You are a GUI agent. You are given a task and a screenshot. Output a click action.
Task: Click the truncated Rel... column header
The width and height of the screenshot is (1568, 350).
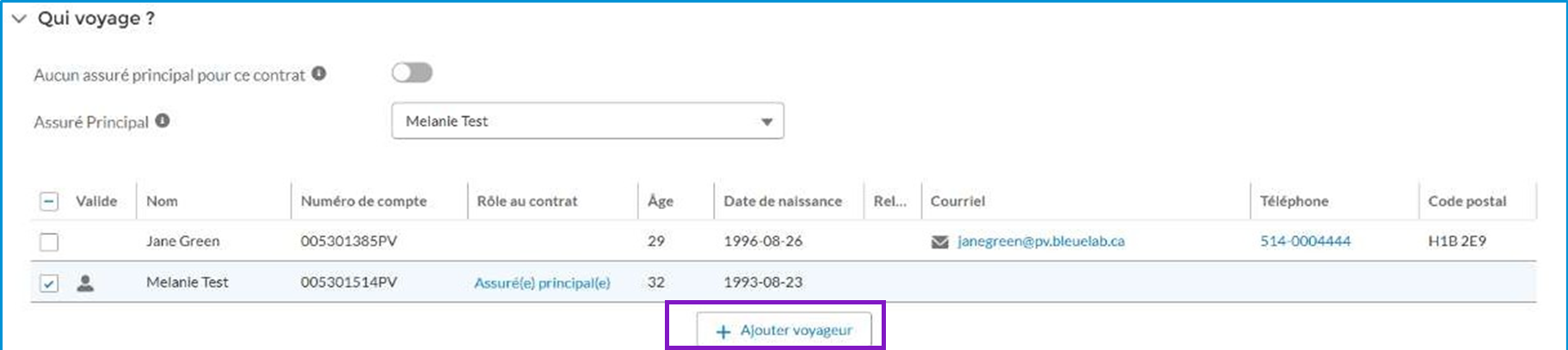click(890, 201)
